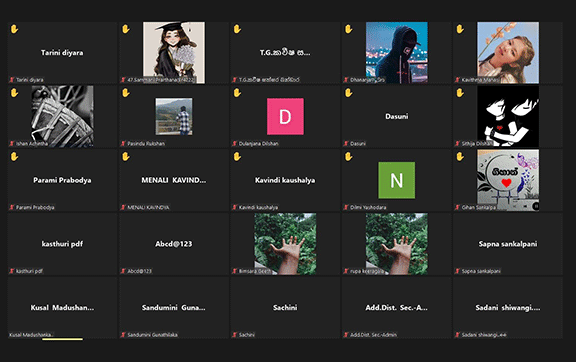This screenshot has height=362, width=576.
Task: Click raised hand on Dulanjana Dilshan tile
Action: (237, 93)
